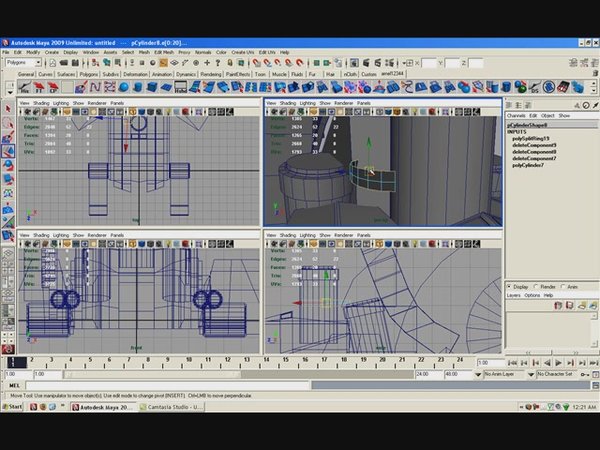
Task: Open the Edit Mesh menu
Action: (x=164, y=52)
